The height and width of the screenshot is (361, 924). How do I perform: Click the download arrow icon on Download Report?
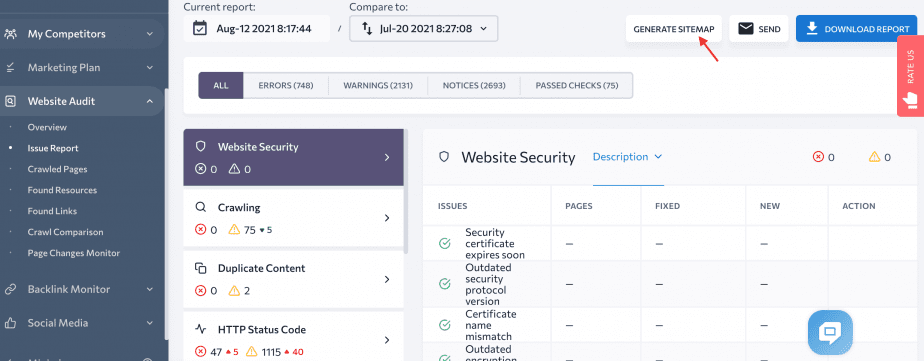tap(811, 28)
